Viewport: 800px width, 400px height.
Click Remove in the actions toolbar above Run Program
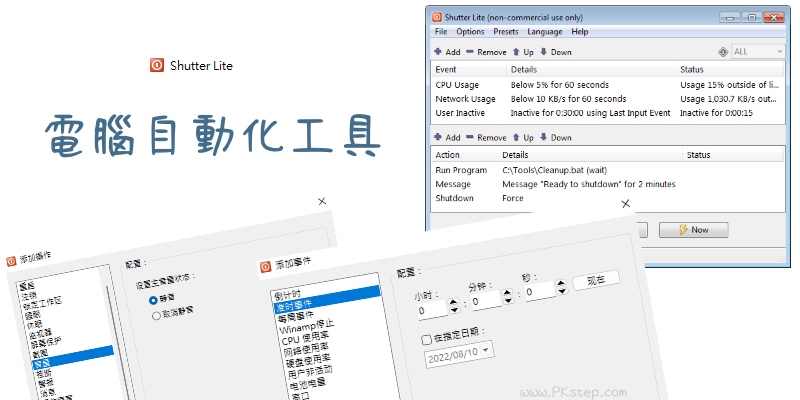[486, 137]
